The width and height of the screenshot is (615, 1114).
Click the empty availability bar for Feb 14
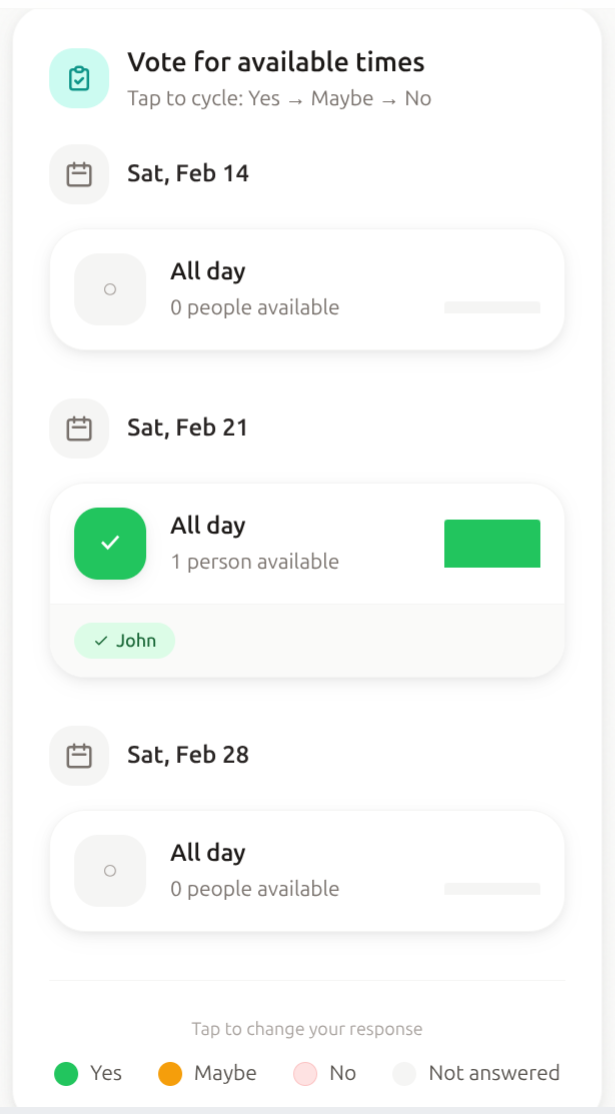pos(492,308)
